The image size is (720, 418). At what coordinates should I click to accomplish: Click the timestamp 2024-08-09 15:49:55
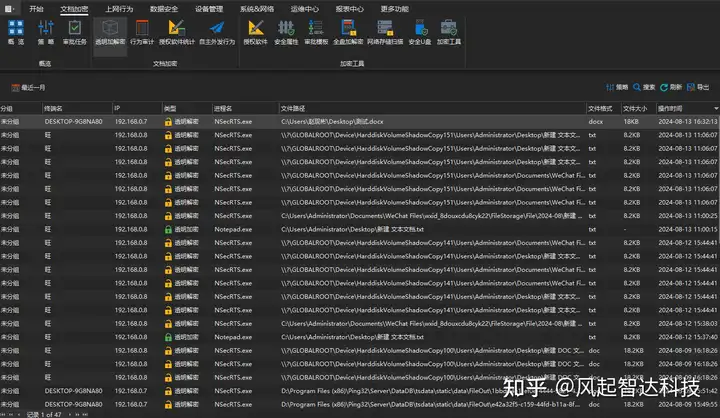[687, 405]
